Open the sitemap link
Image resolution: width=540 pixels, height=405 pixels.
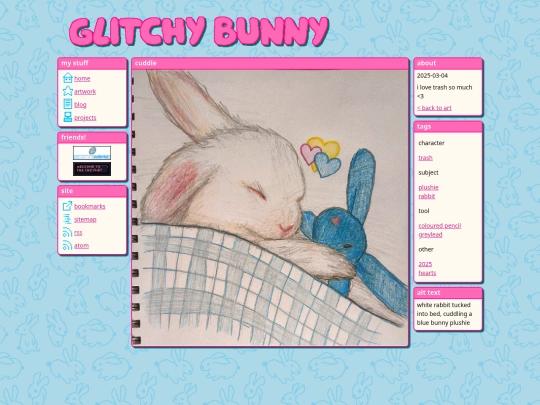tap(85, 219)
